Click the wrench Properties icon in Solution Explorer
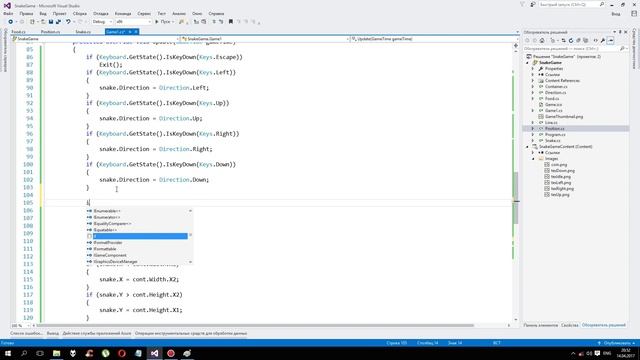This screenshot has height=360, width=640. [x=603, y=40]
